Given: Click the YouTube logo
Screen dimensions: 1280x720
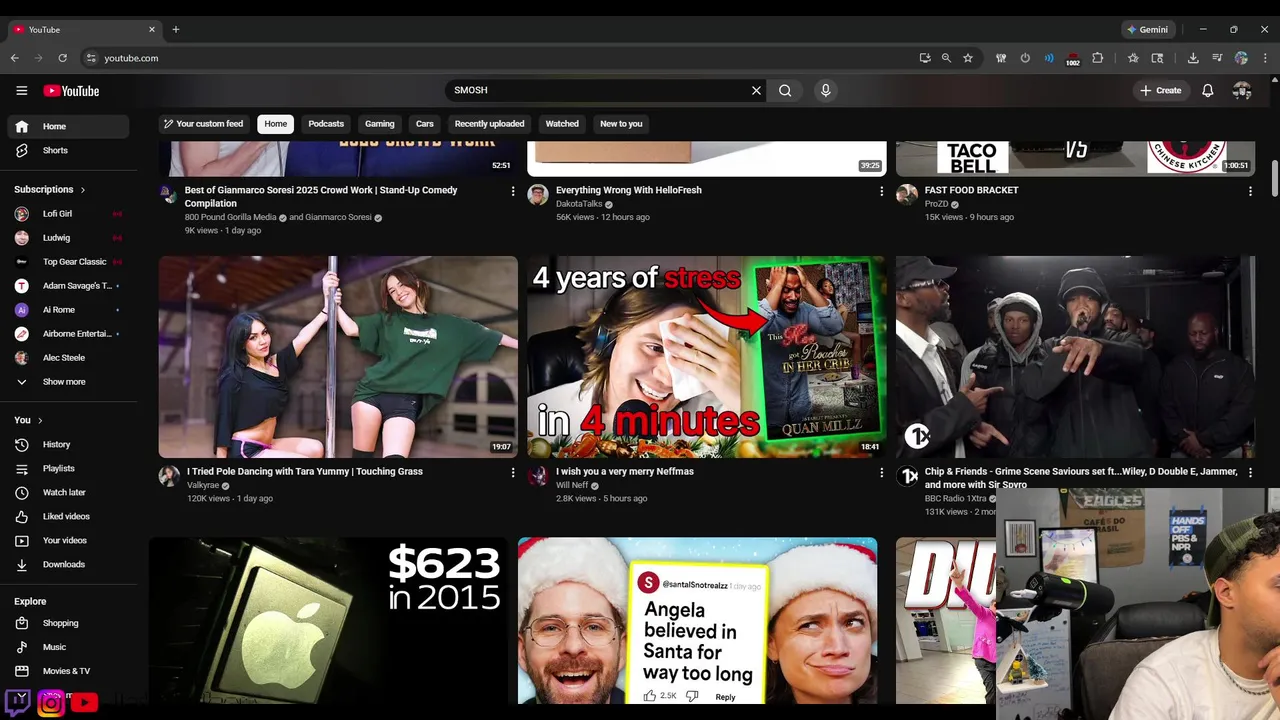Looking at the screenshot, I should click(x=71, y=91).
